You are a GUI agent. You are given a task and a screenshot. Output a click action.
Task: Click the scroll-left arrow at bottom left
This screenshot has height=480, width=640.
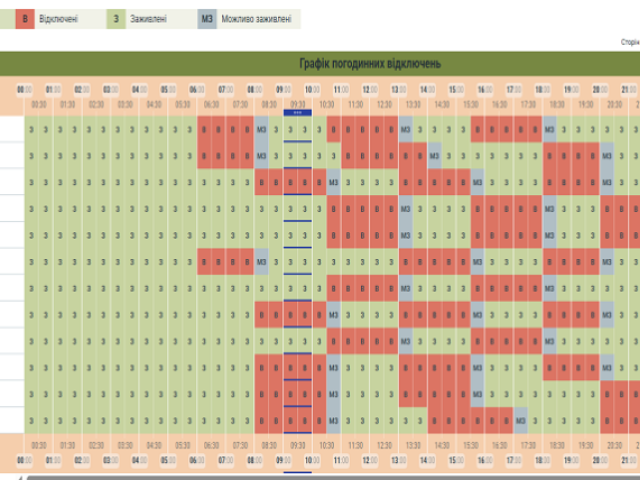pyautogui.click(x=21, y=477)
